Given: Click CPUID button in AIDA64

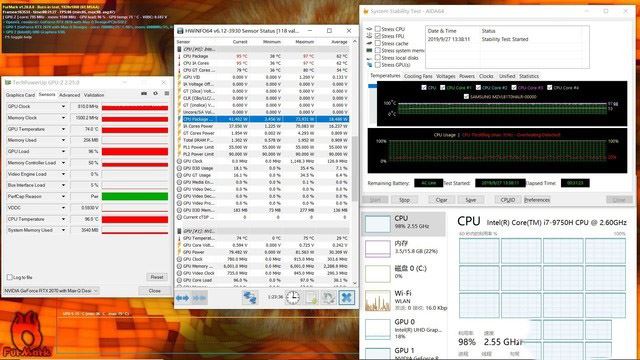Looking at the screenshot, I should coord(508,200).
